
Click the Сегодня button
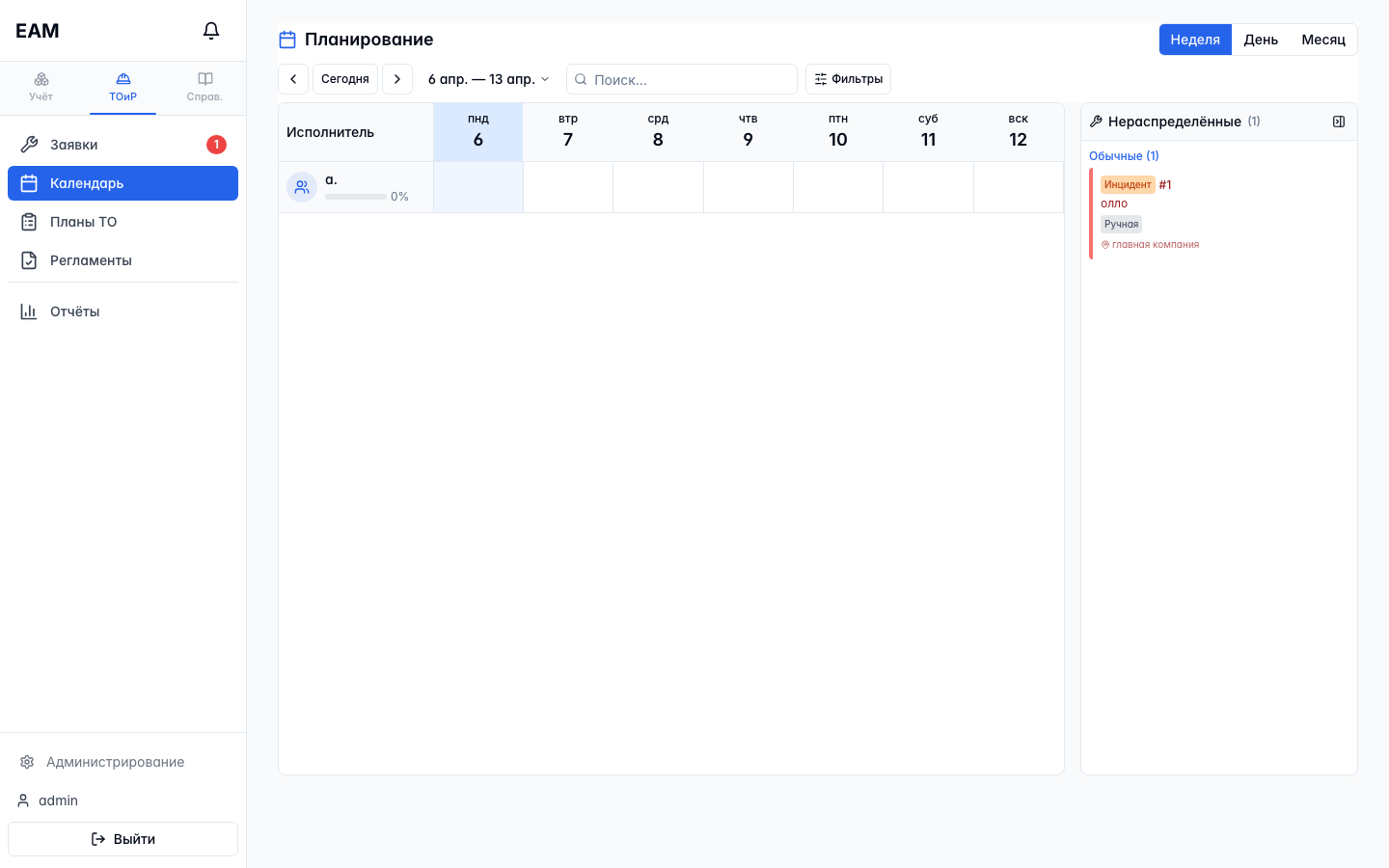(x=345, y=79)
